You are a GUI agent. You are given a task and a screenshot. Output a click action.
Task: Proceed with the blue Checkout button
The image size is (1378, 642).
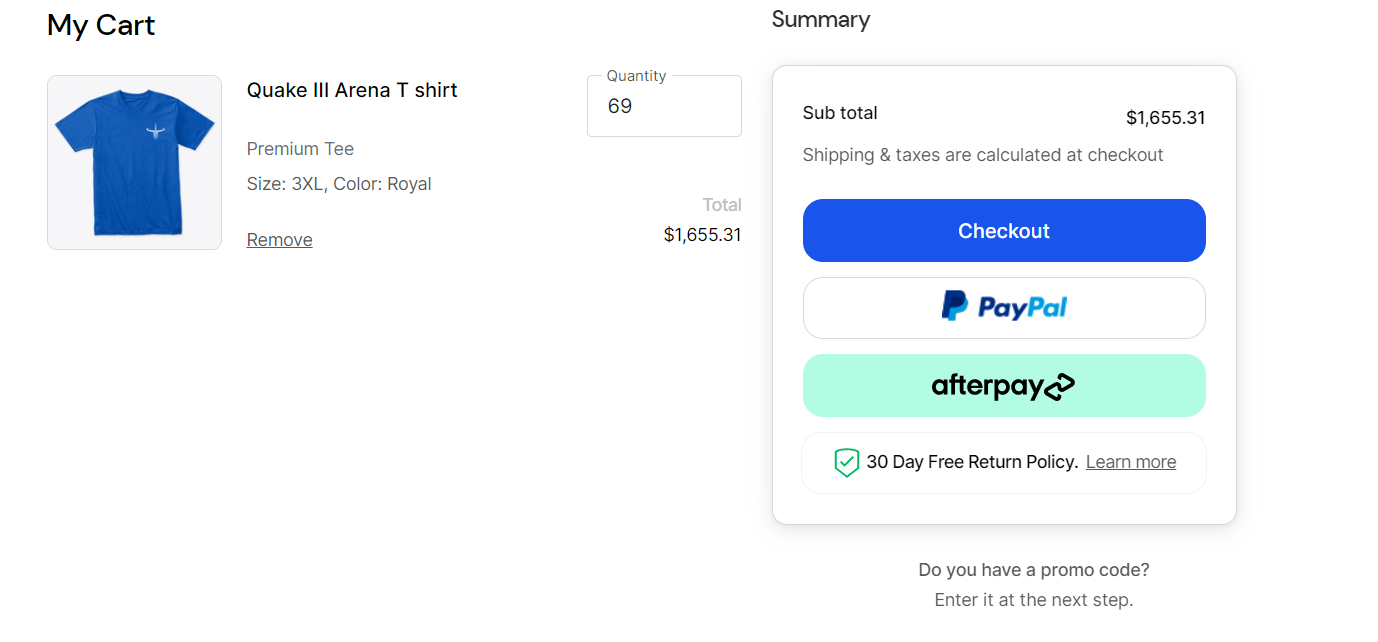pyautogui.click(x=1004, y=231)
